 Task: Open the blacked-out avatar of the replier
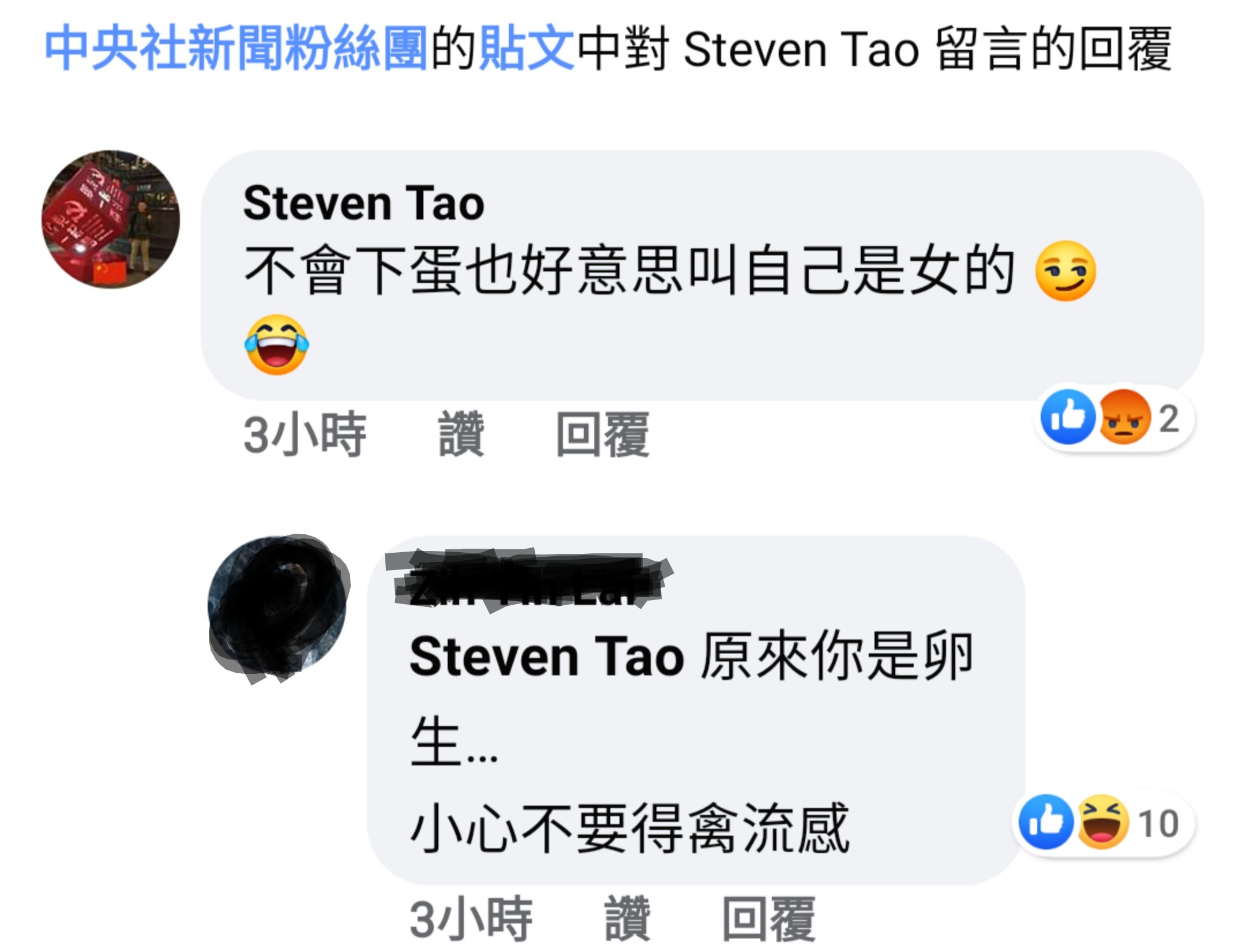(x=278, y=608)
